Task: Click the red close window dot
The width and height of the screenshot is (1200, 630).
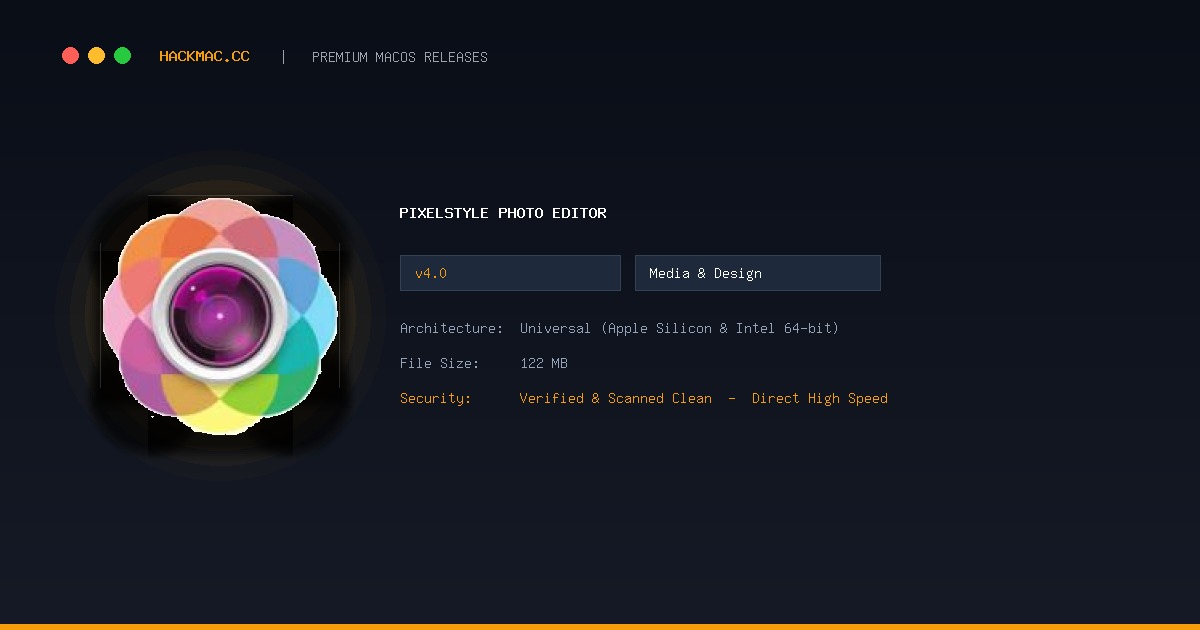Action: click(x=70, y=56)
